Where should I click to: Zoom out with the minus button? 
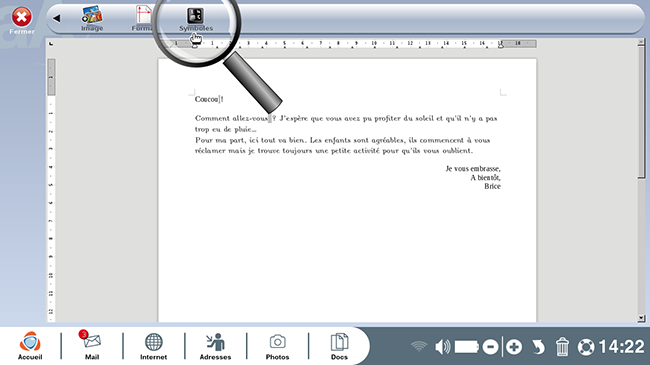click(x=490, y=347)
